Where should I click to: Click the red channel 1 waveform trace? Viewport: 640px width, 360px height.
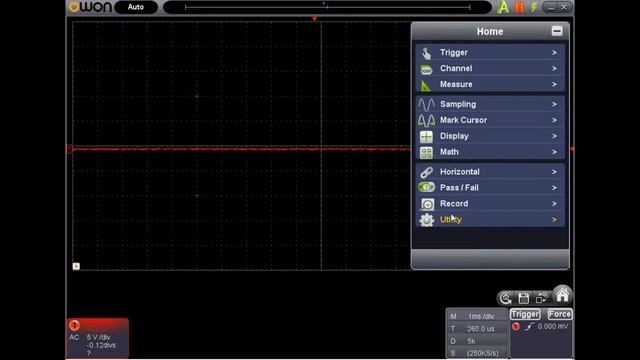point(242,149)
